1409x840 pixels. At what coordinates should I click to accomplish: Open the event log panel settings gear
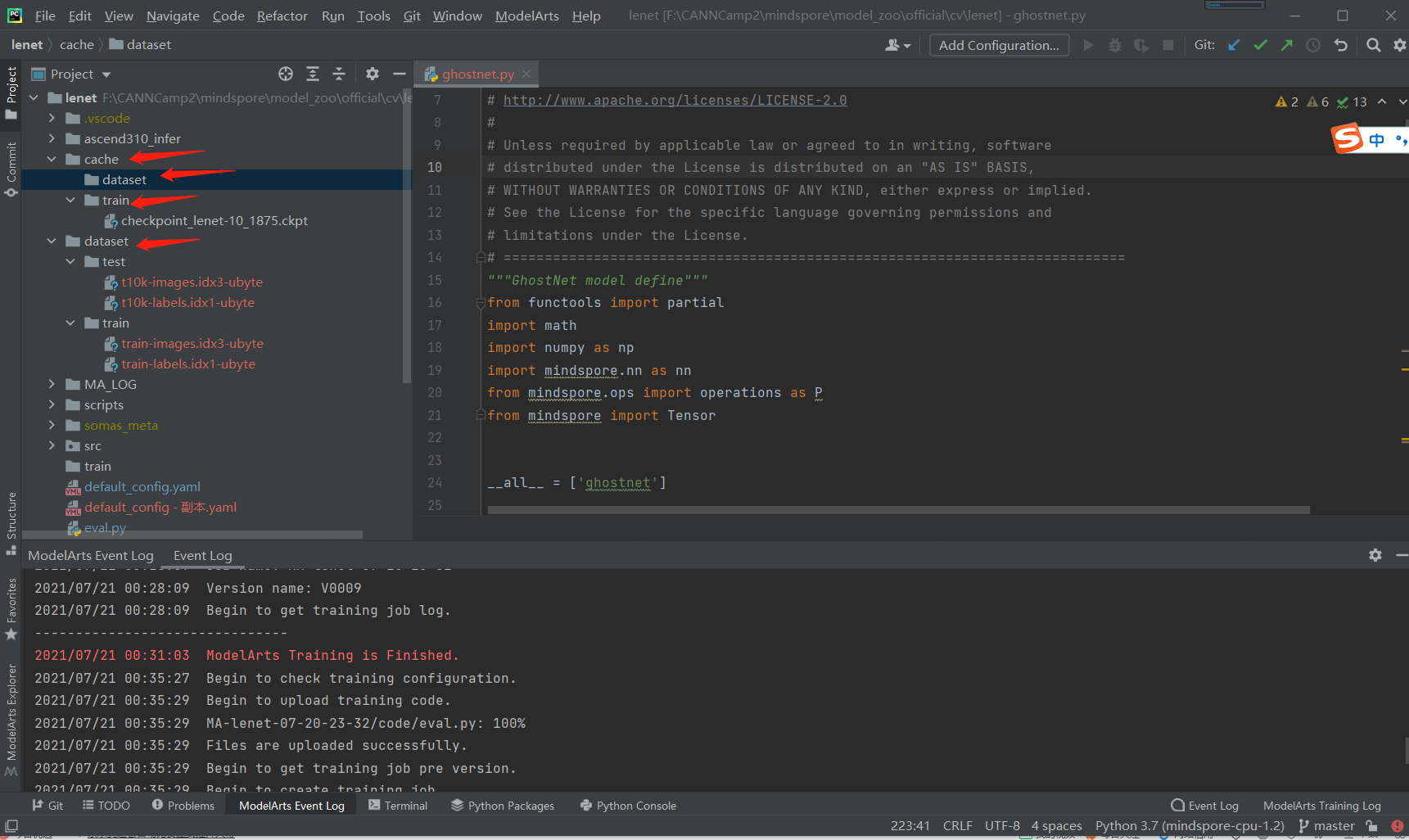tap(1375, 555)
